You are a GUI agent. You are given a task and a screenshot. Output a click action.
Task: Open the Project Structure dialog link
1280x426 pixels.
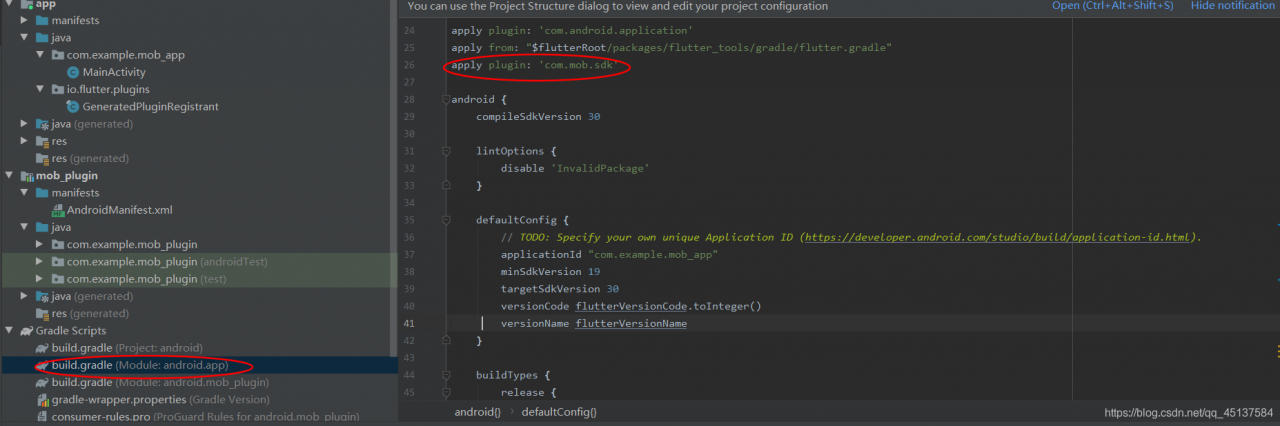pos(1112,6)
